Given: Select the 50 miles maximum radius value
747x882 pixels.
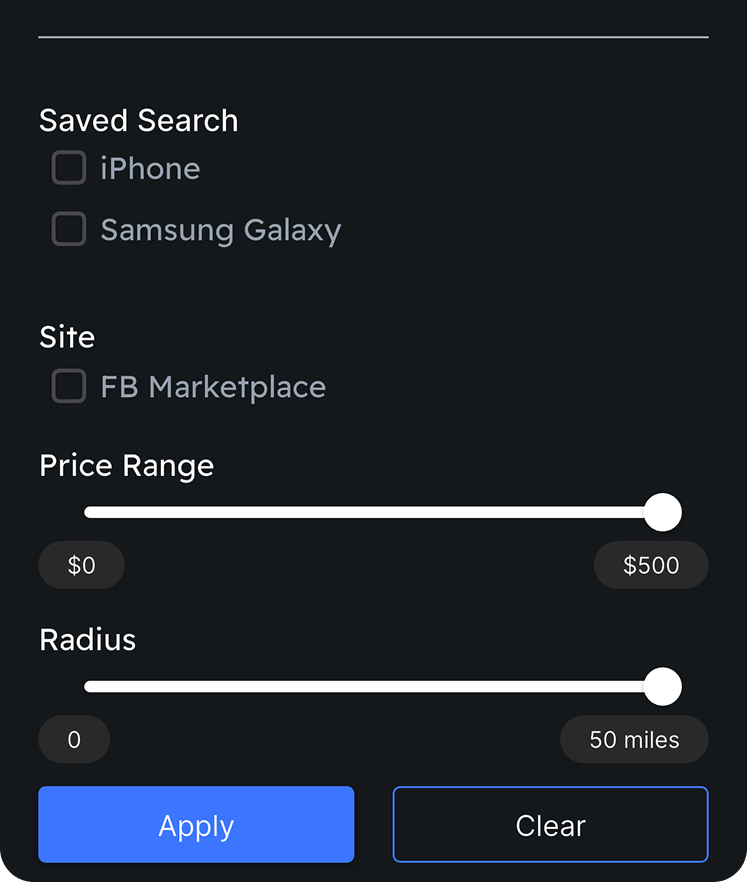Looking at the screenshot, I should [634, 740].
